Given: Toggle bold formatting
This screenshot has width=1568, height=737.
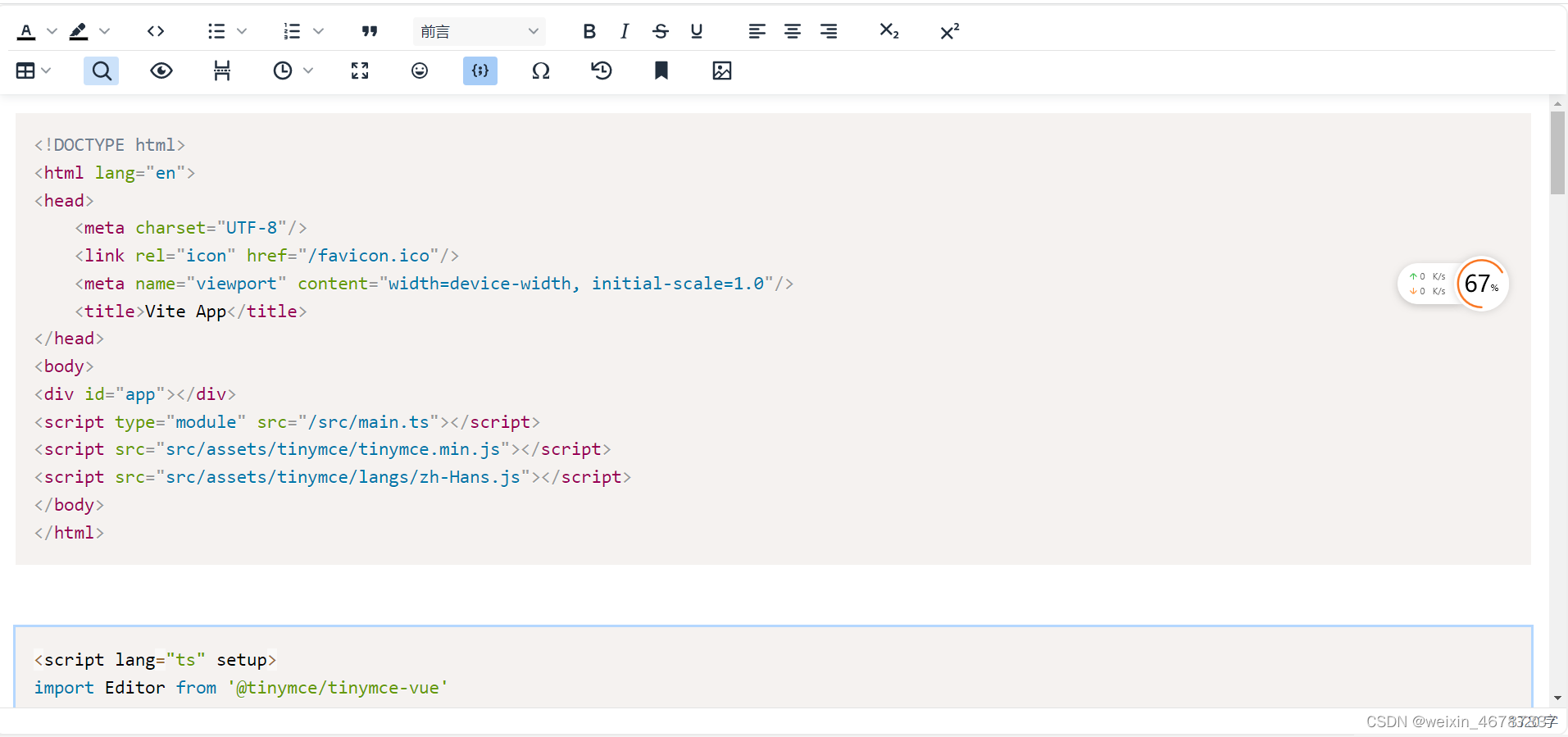Looking at the screenshot, I should (x=589, y=31).
